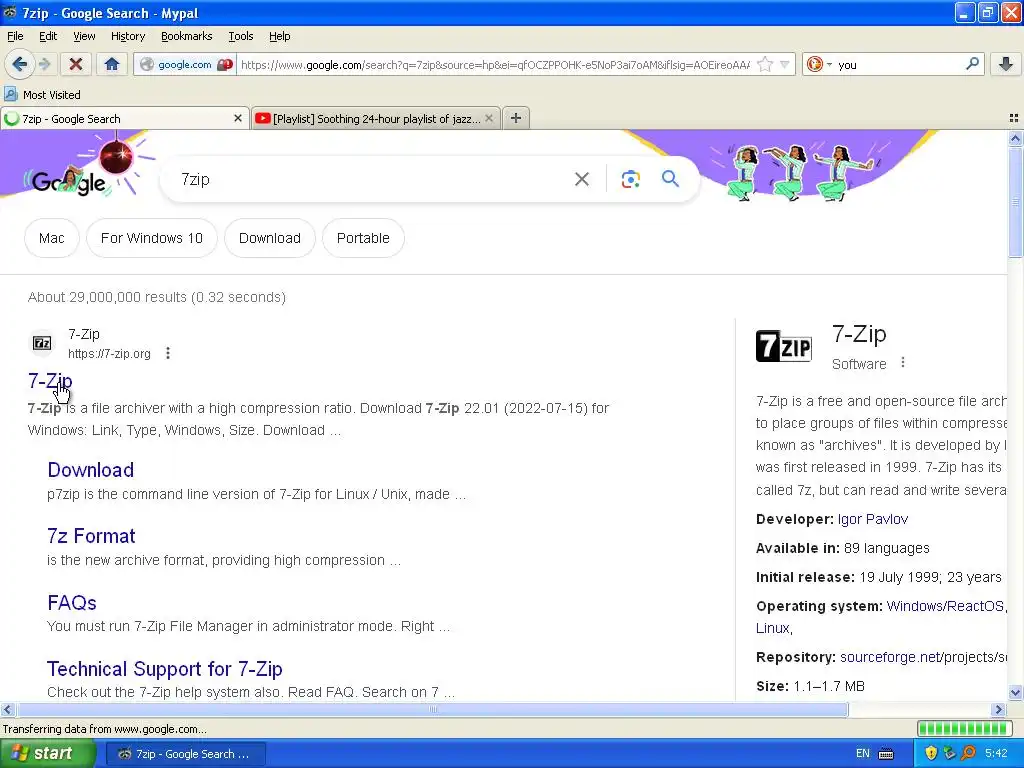Click the horizontal scrollbar left arrow

pyautogui.click(x=7, y=709)
